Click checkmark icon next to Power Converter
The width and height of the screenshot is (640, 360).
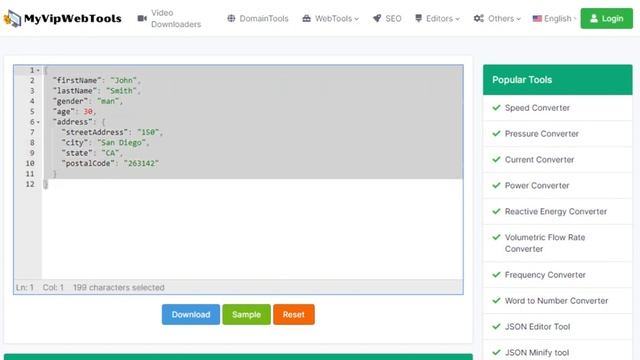click(496, 185)
